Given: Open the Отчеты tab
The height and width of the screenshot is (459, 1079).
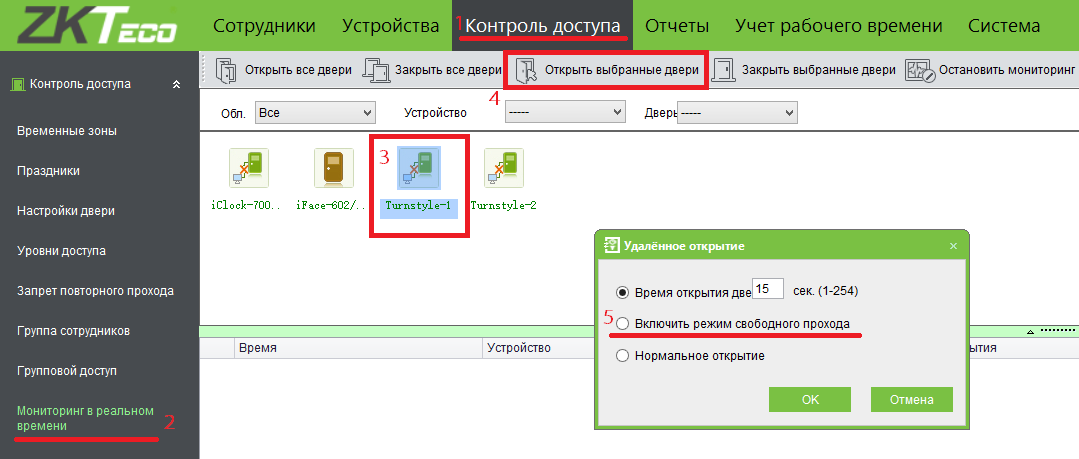Looking at the screenshot, I should tap(677, 26).
